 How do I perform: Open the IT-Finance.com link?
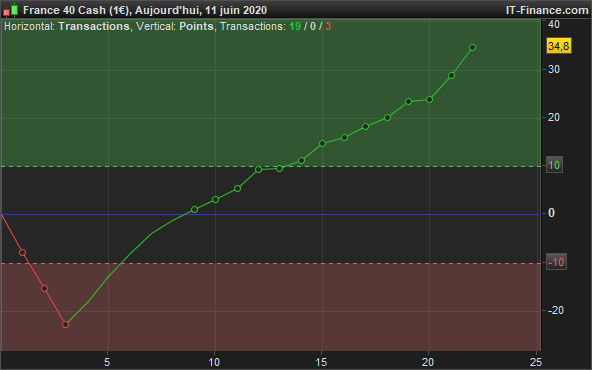tap(547, 10)
